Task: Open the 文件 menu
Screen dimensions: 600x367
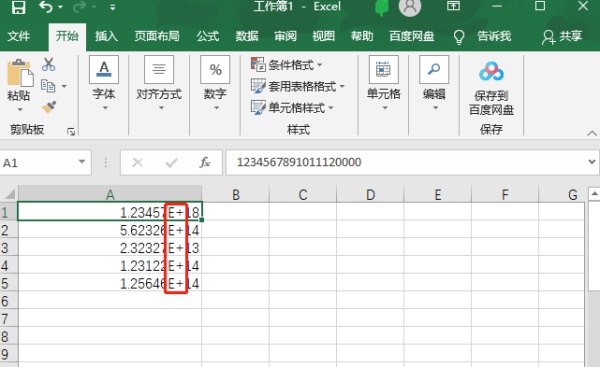Action: tap(18, 36)
